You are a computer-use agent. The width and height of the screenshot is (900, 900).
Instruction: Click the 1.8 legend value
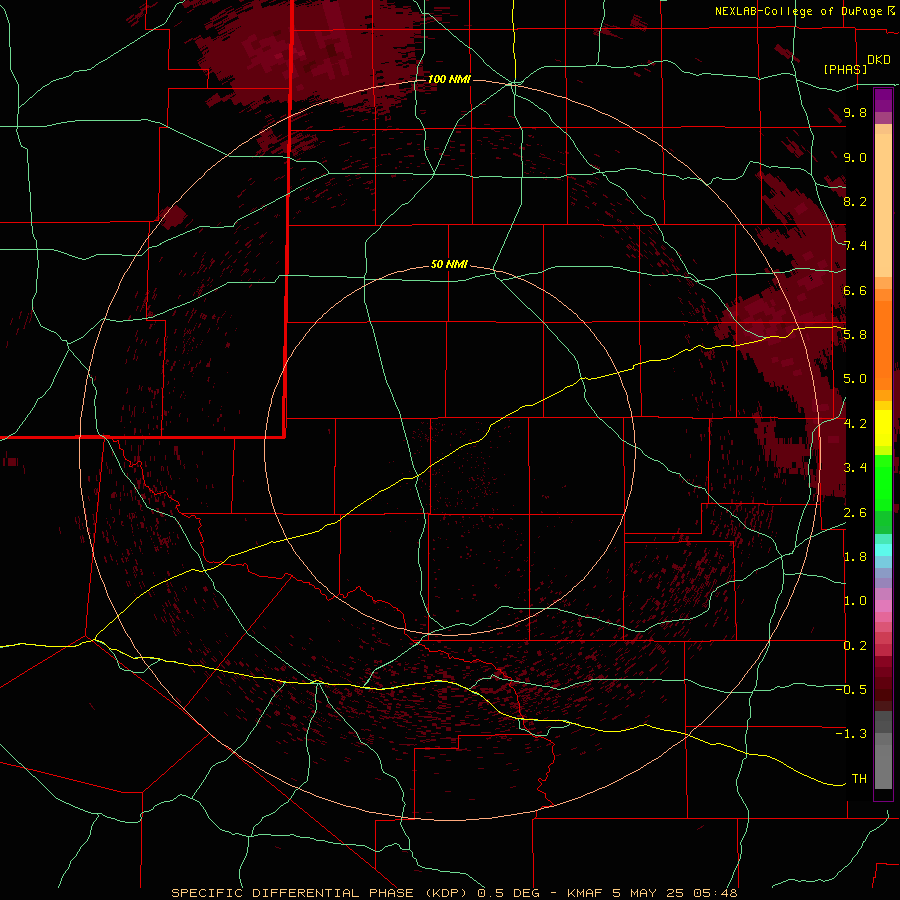pos(855,557)
